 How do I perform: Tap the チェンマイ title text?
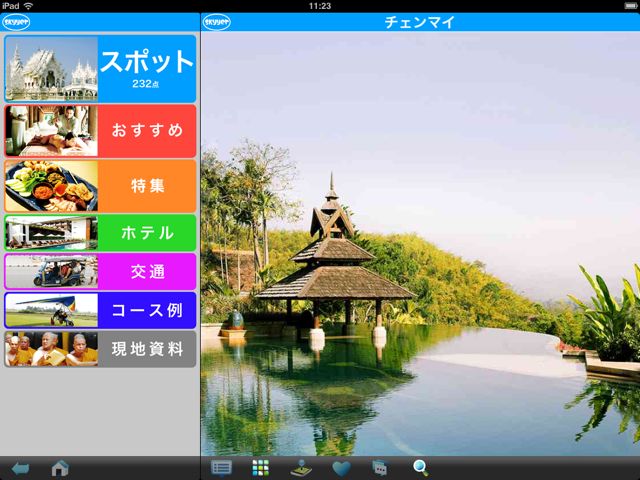tap(420, 22)
